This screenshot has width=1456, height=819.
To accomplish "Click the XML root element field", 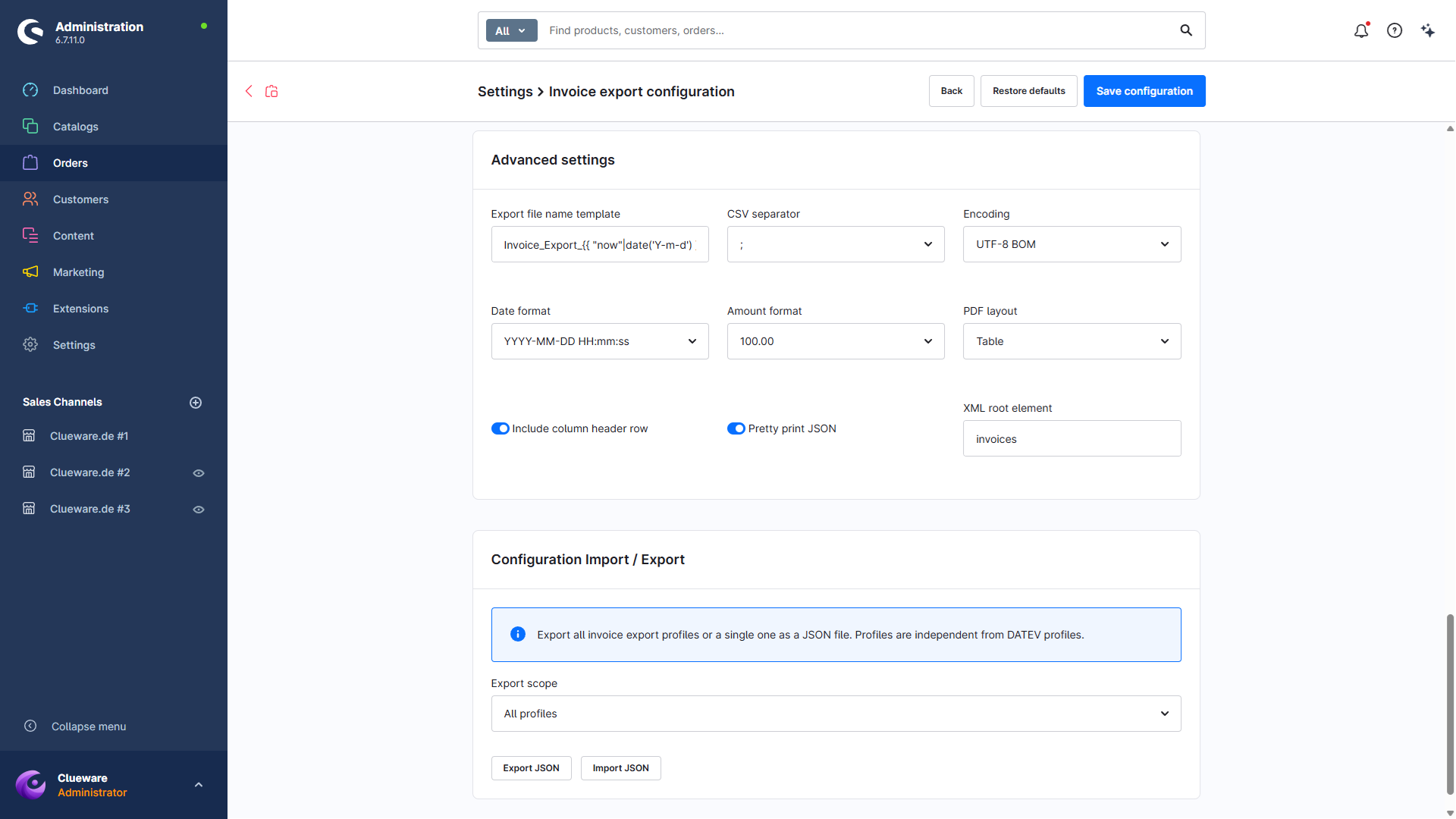I will 1072,438.
